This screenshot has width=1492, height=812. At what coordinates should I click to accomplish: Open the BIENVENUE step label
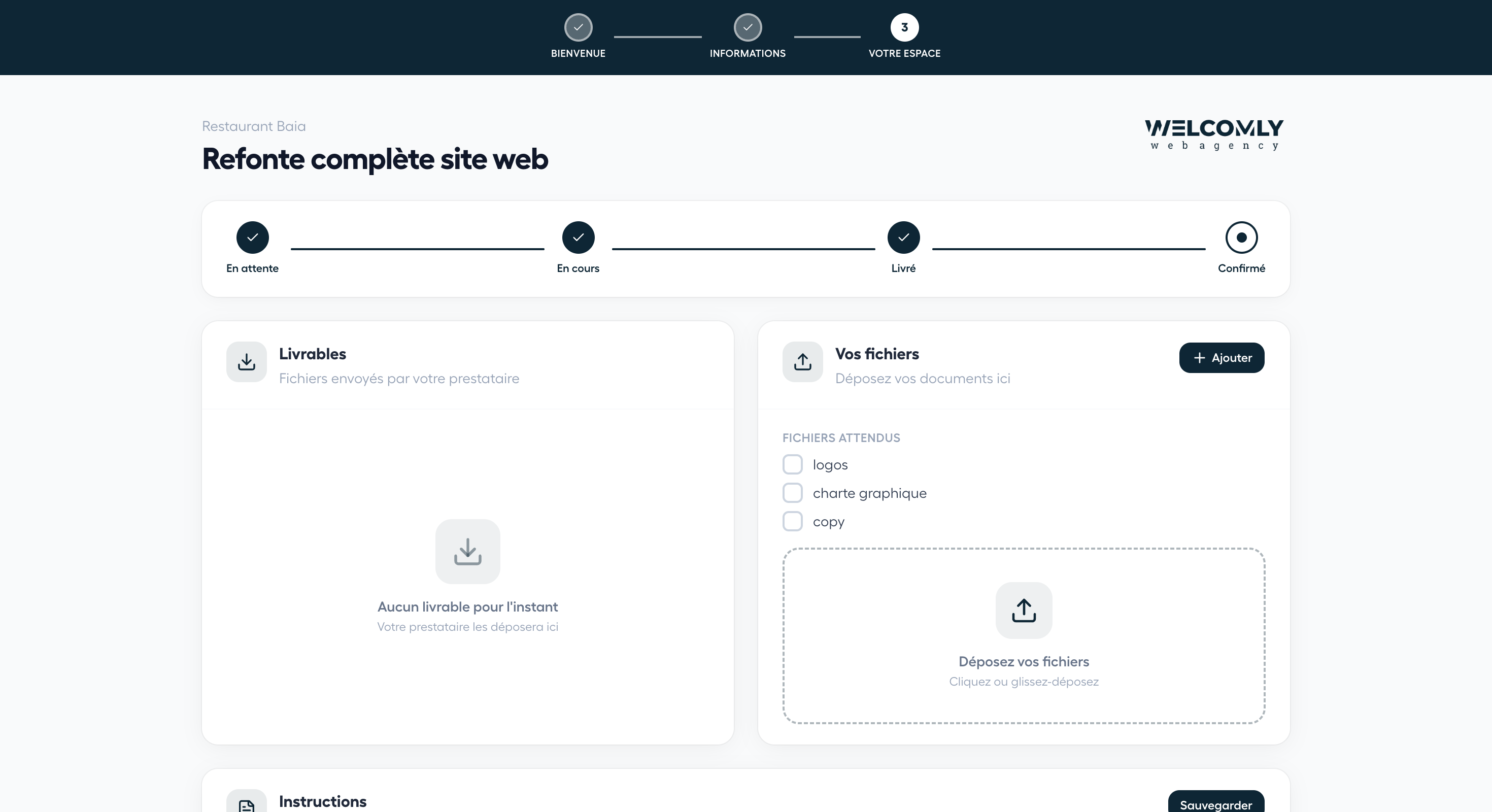[x=578, y=53]
